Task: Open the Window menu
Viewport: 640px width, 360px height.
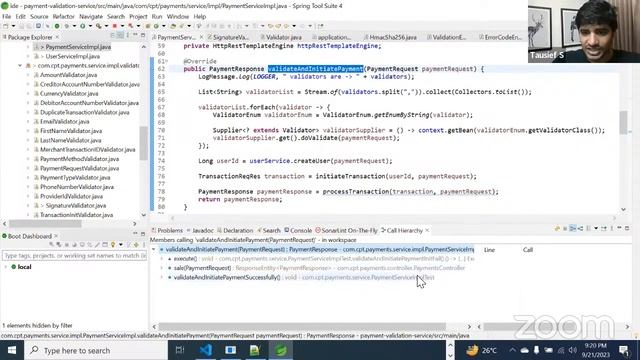Action: pos(178,16)
